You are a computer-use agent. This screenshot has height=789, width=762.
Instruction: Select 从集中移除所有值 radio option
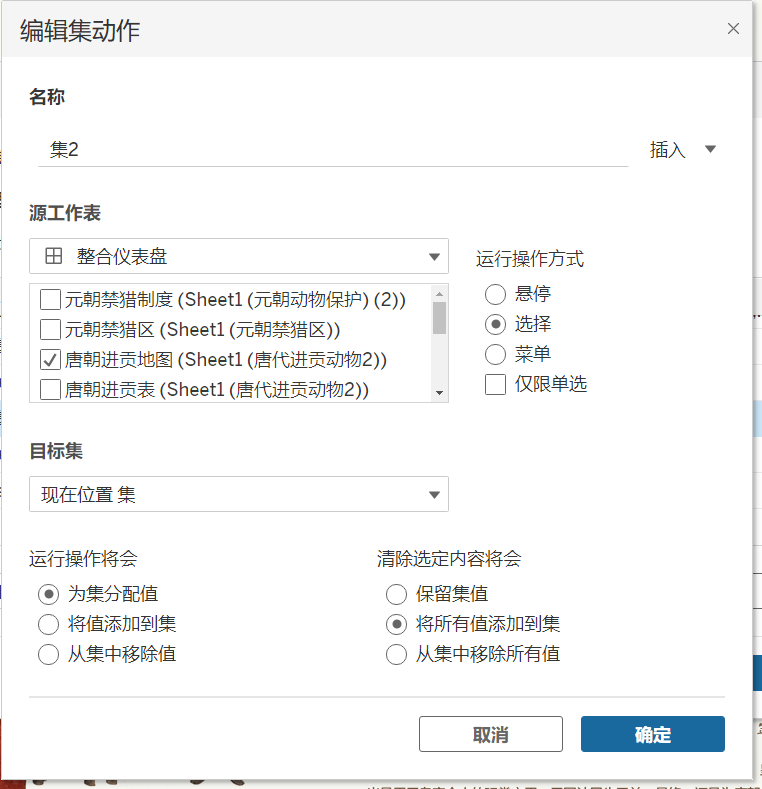pos(396,655)
